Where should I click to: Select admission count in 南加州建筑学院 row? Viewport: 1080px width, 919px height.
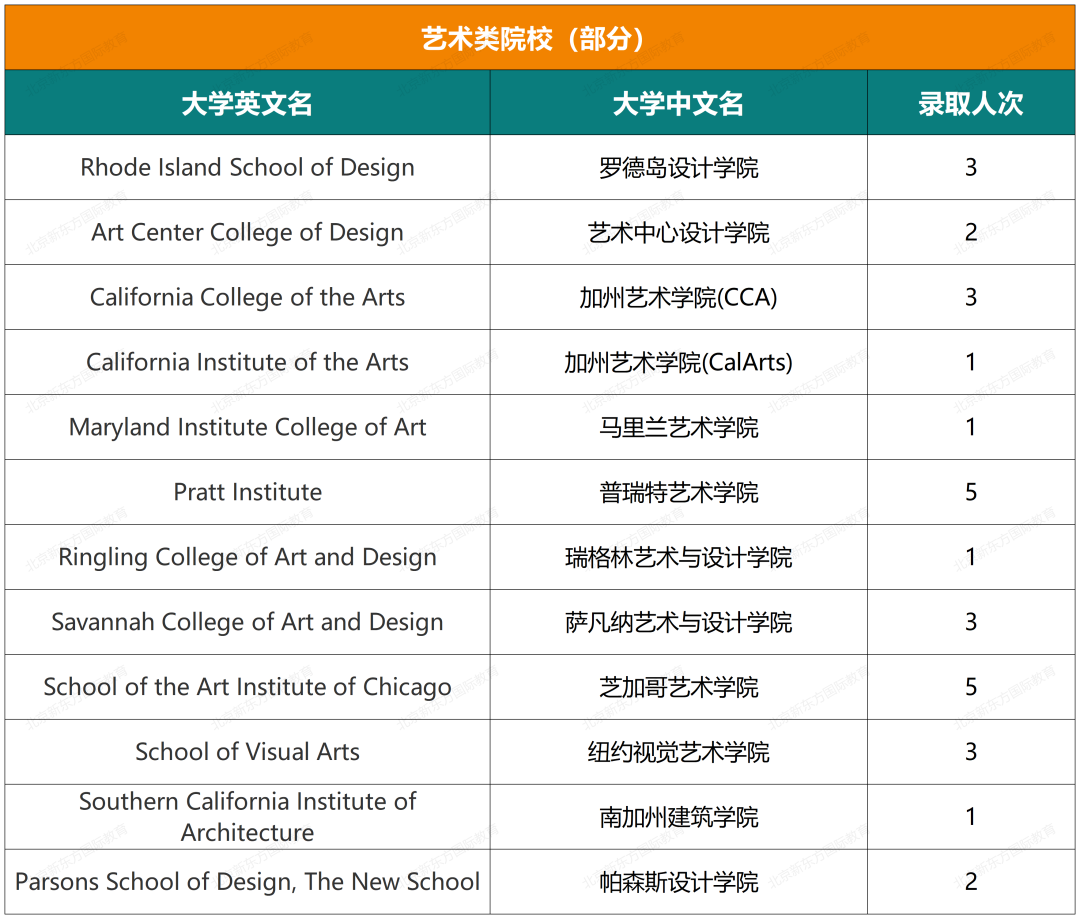pyautogui.click(x=970, y=816)
